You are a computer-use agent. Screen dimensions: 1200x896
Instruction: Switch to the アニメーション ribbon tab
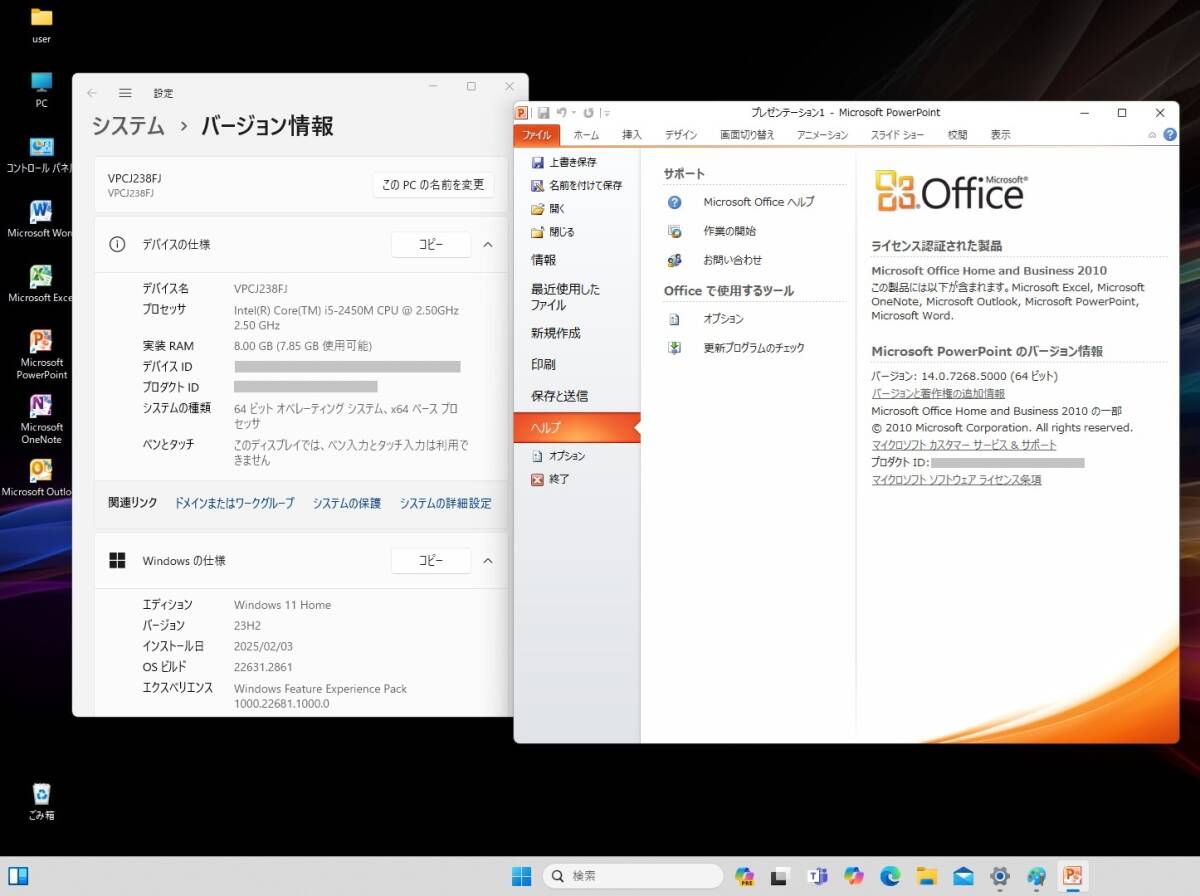point(822,135)
